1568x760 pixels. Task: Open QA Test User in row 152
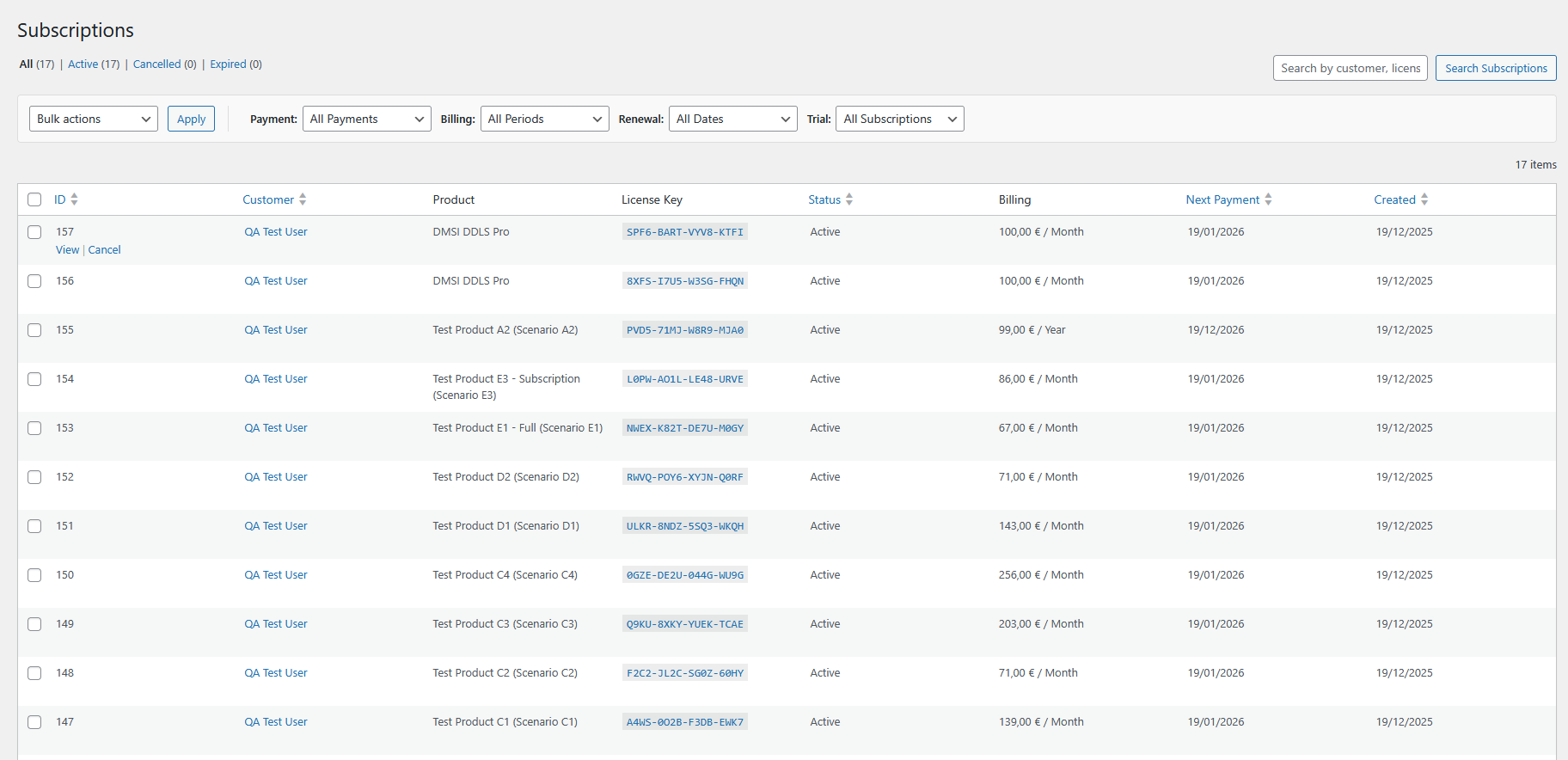pyautogui.click(x=276, y=477)
